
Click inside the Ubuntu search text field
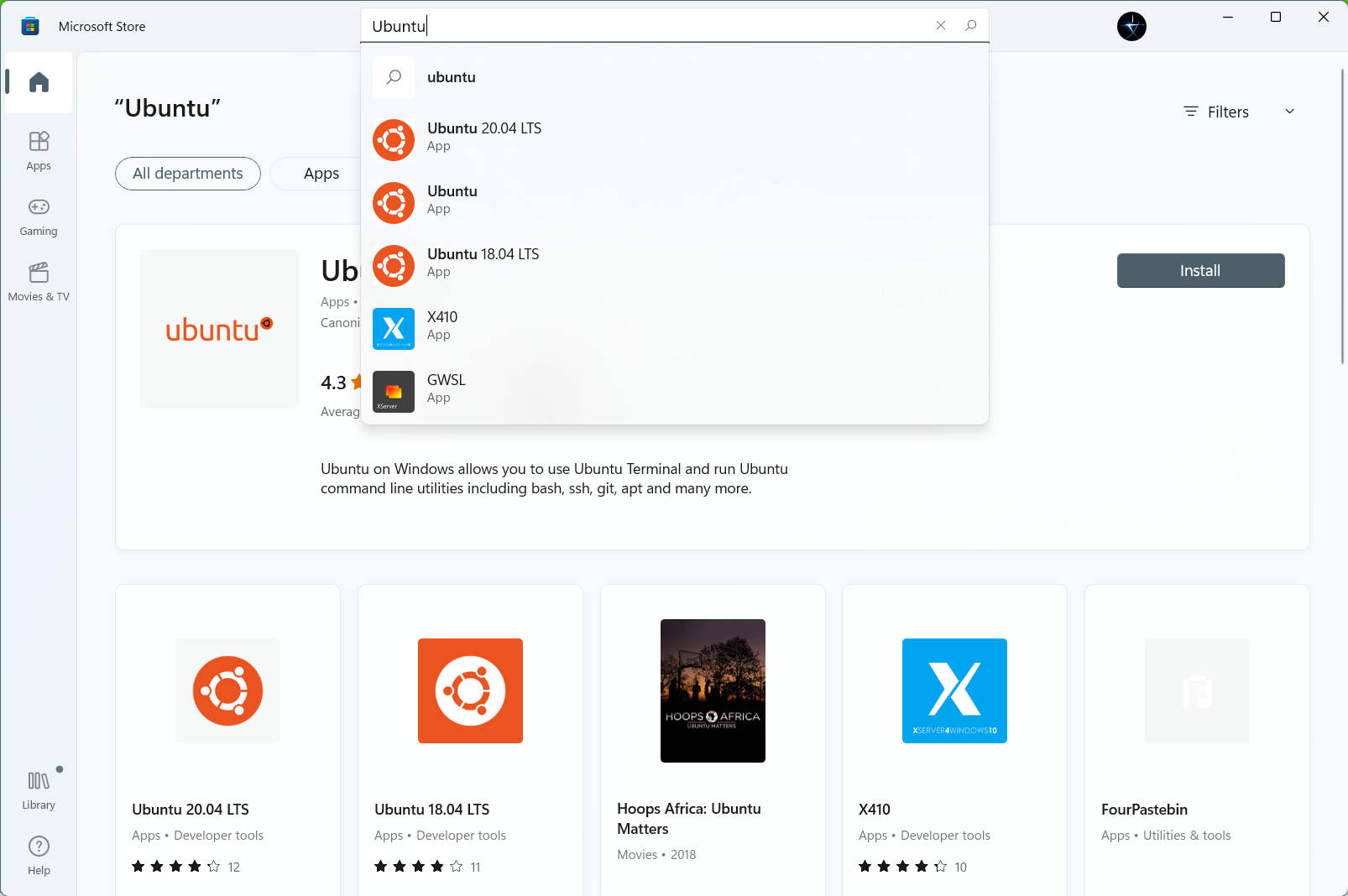pyautogui.click(x=646, y=26)
